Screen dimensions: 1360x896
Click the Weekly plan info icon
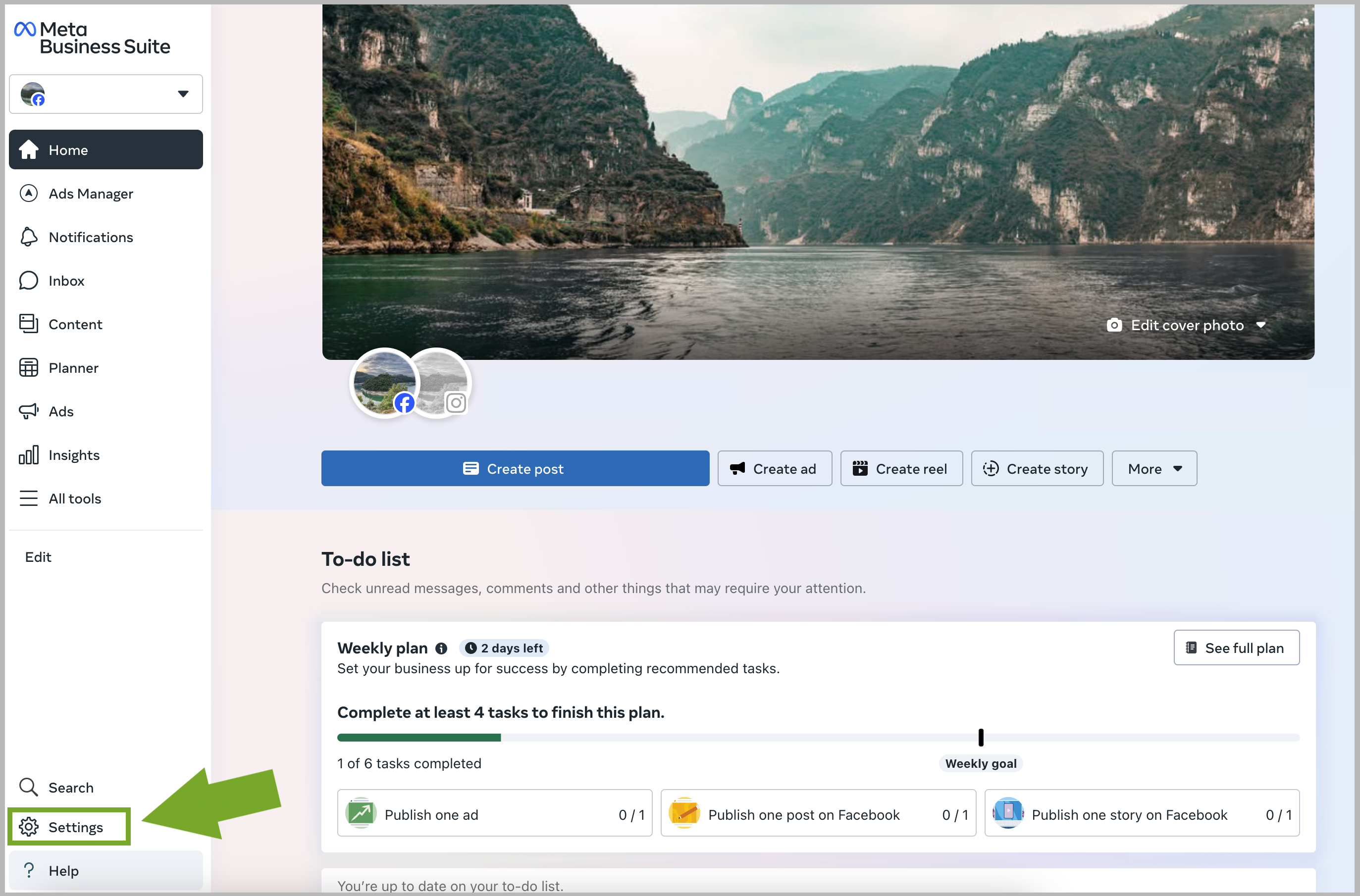pos(441,648)
